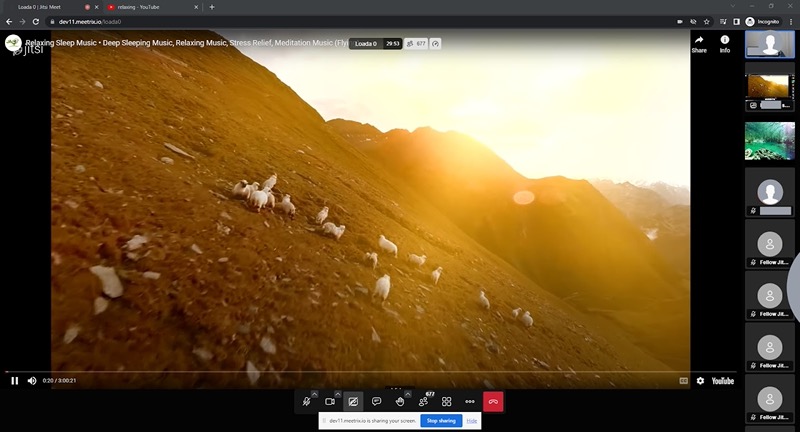The image size is (800, 432).
Task: Switch to tile view
Action: coord(447,401)
